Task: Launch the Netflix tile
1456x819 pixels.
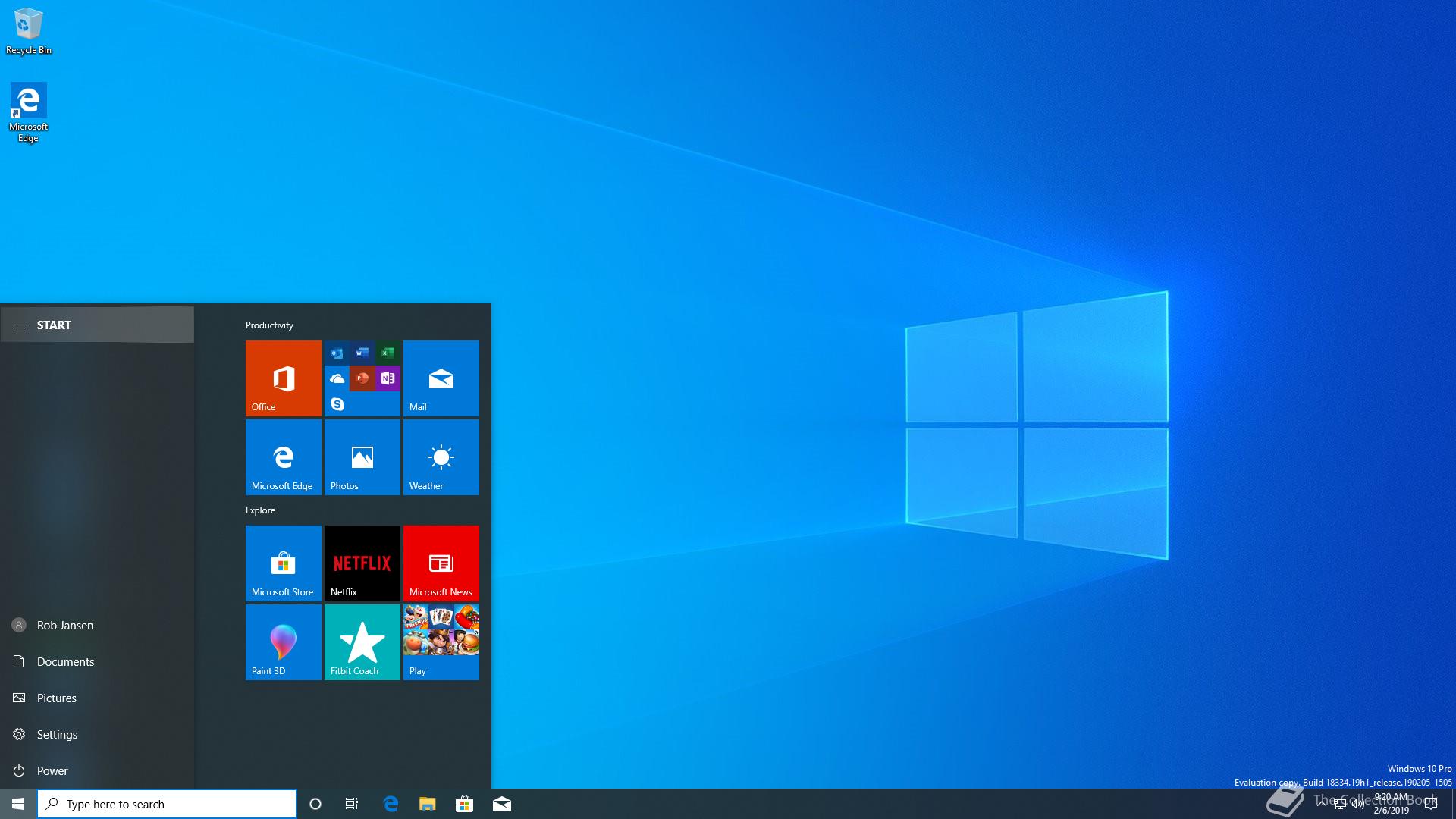Action: coord(362,563)
